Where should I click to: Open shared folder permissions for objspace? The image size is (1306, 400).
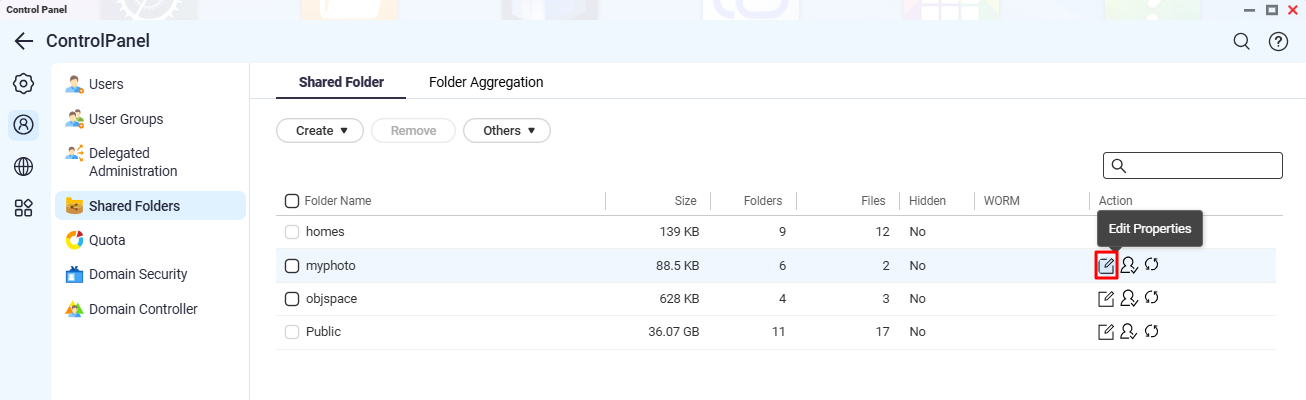pos(1129,298)
